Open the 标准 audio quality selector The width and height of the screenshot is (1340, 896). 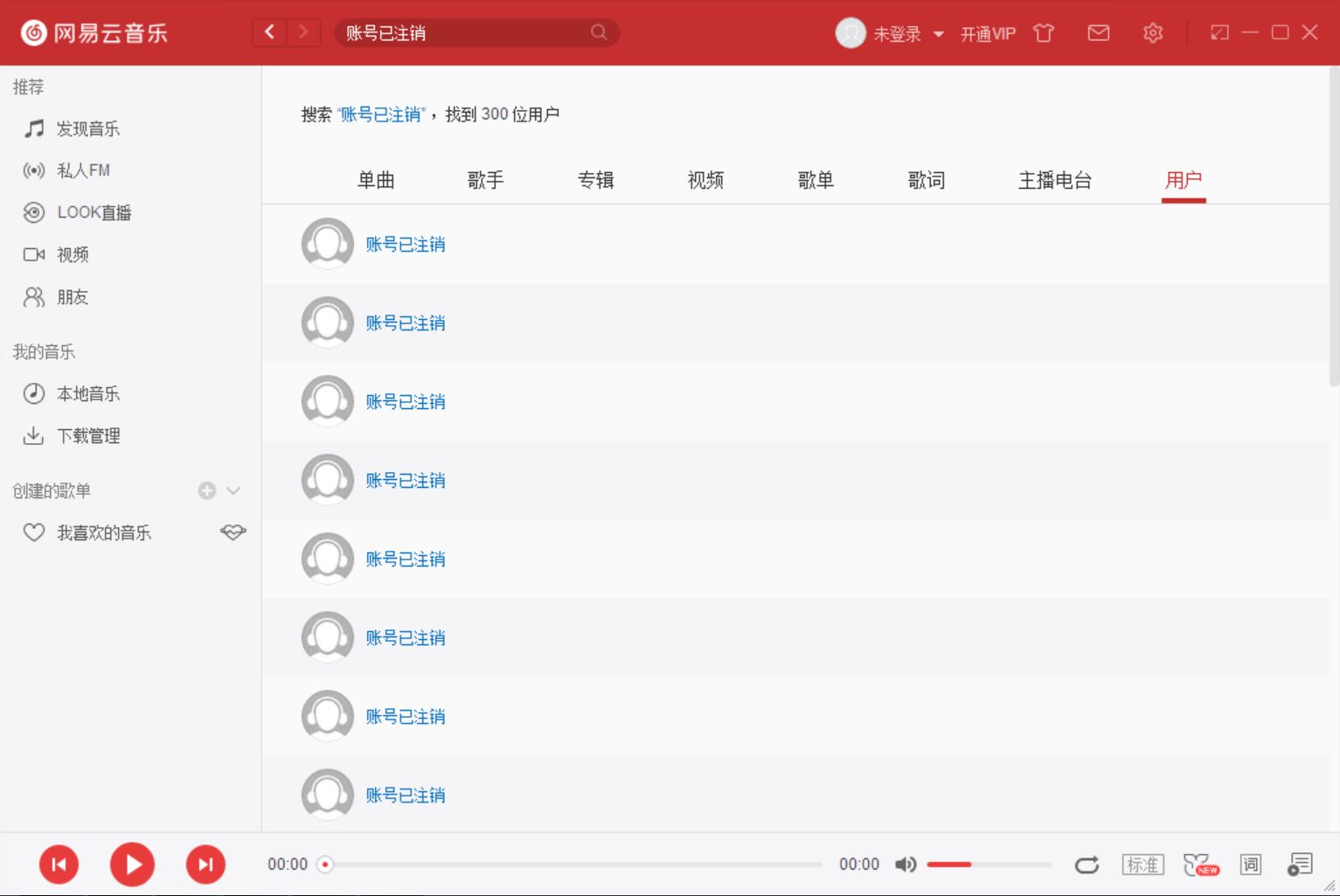pos(1142,864)
